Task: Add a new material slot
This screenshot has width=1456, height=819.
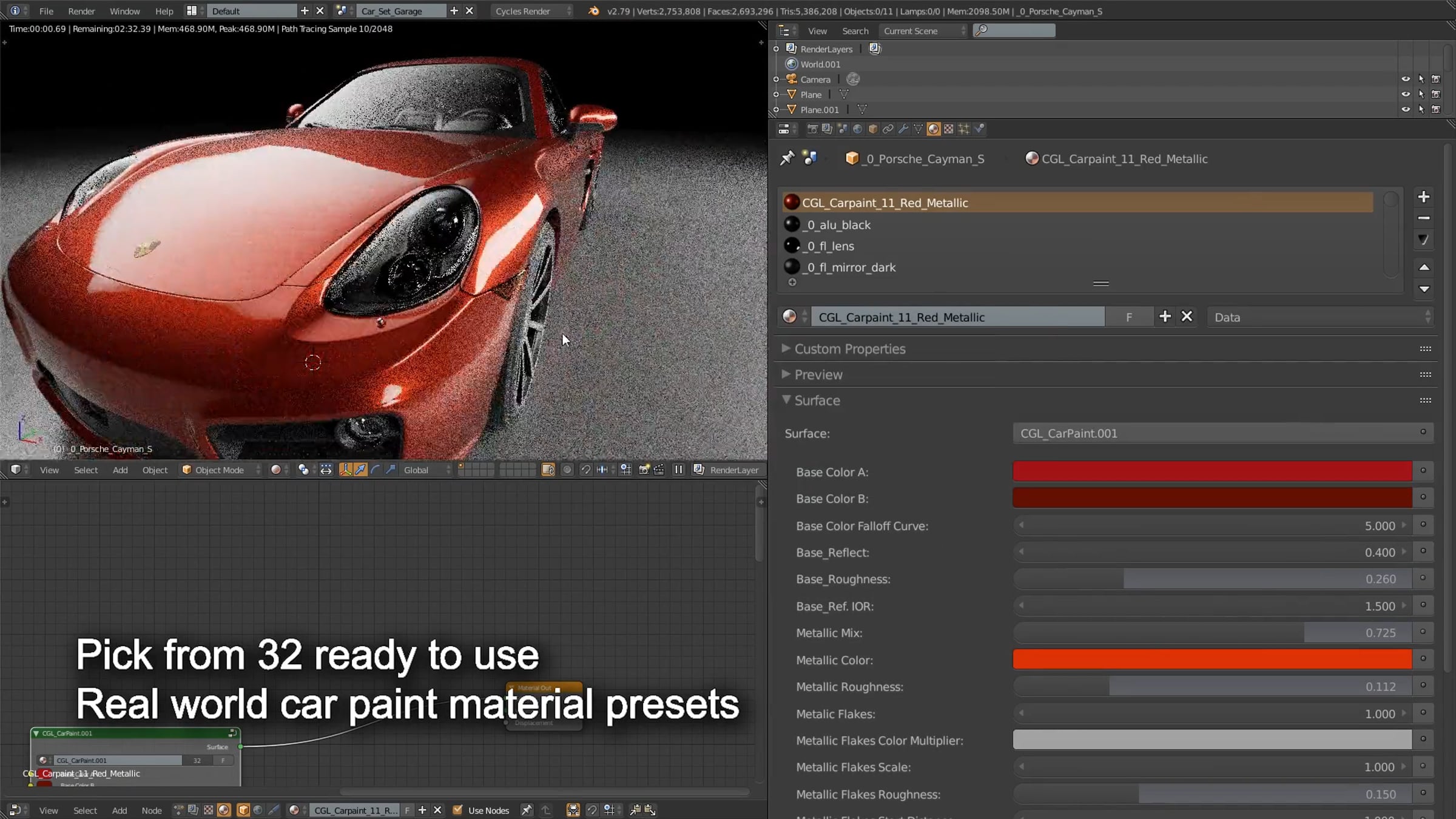Action: [1424, 197]
